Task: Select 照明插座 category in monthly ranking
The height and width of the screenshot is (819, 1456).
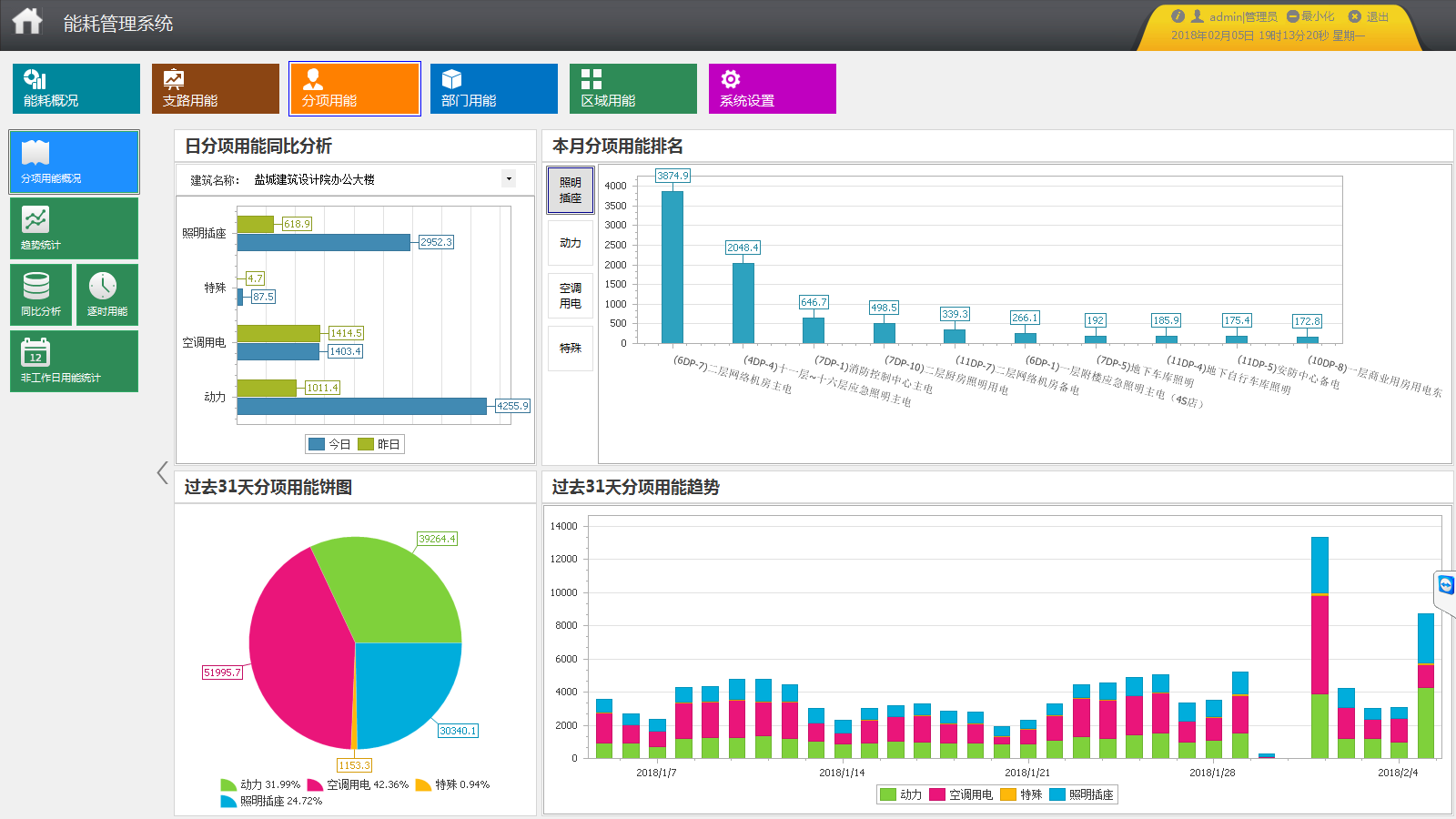Action: point(571,190)
